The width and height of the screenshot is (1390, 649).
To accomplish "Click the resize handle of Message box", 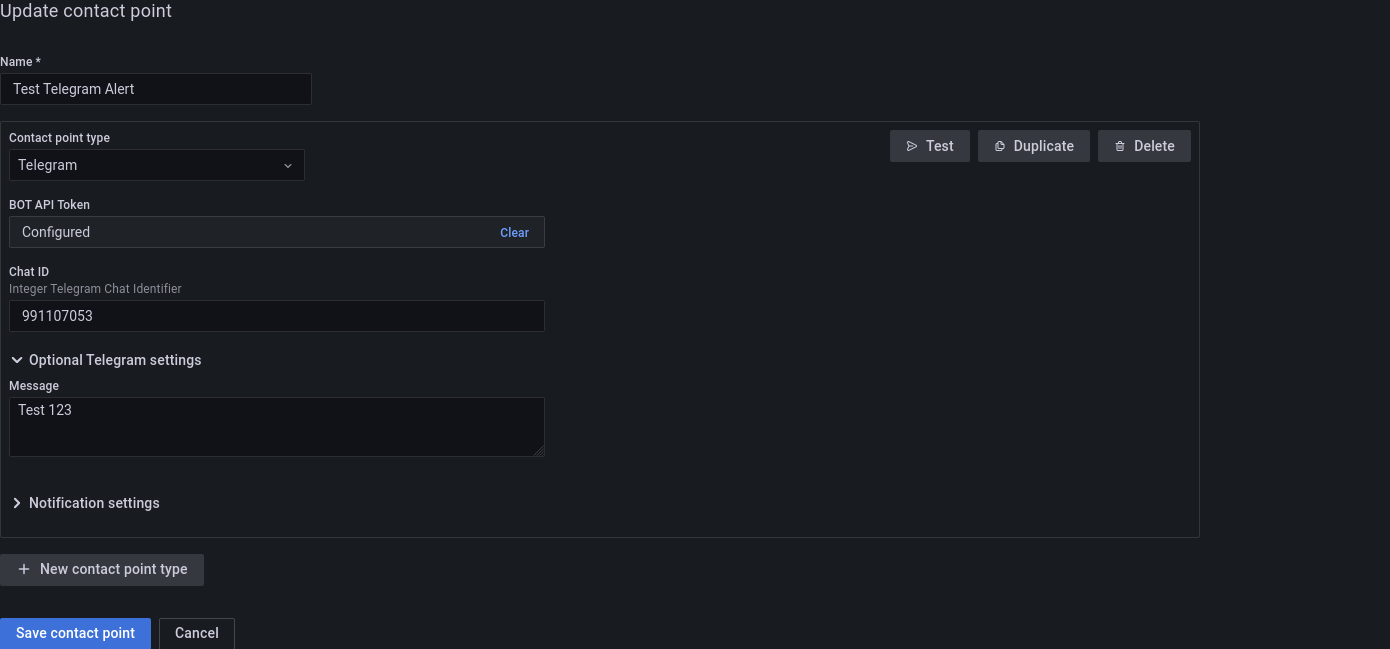I will 539,451.
